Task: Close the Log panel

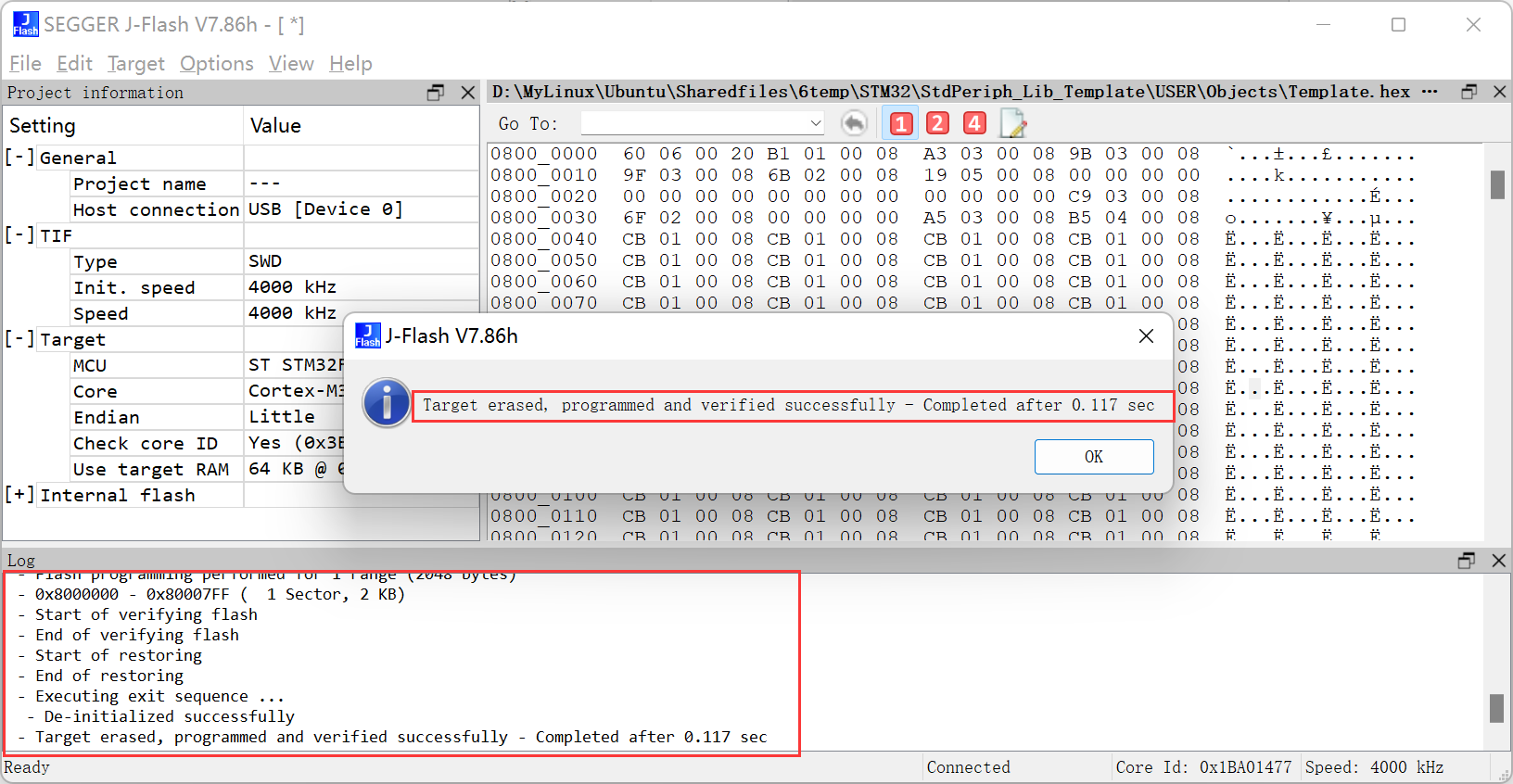Action: [x=1498, y=561]
